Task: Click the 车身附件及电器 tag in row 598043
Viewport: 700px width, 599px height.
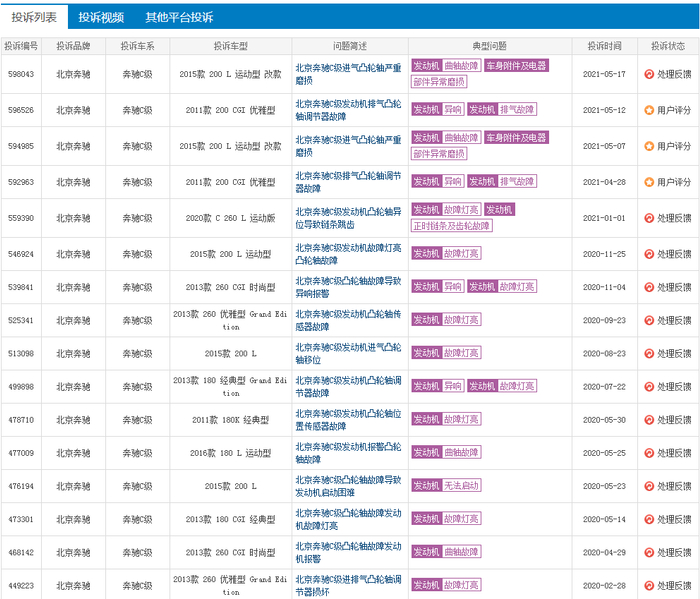Action: (517, 66)
